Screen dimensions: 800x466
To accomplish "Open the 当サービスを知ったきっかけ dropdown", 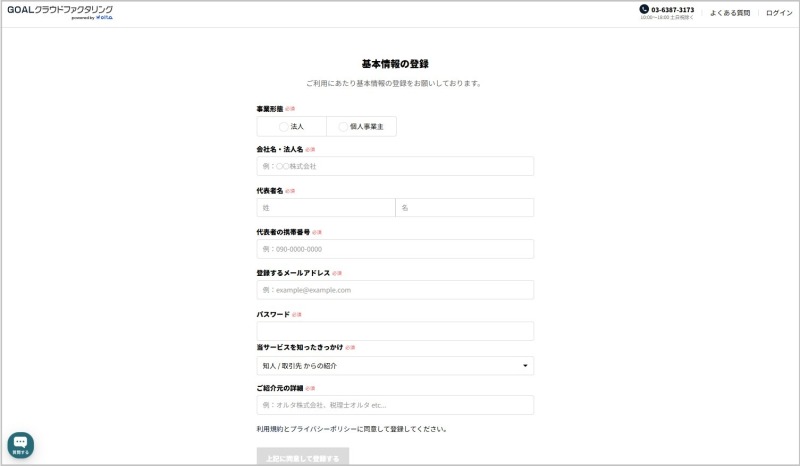I will [394, 366].
